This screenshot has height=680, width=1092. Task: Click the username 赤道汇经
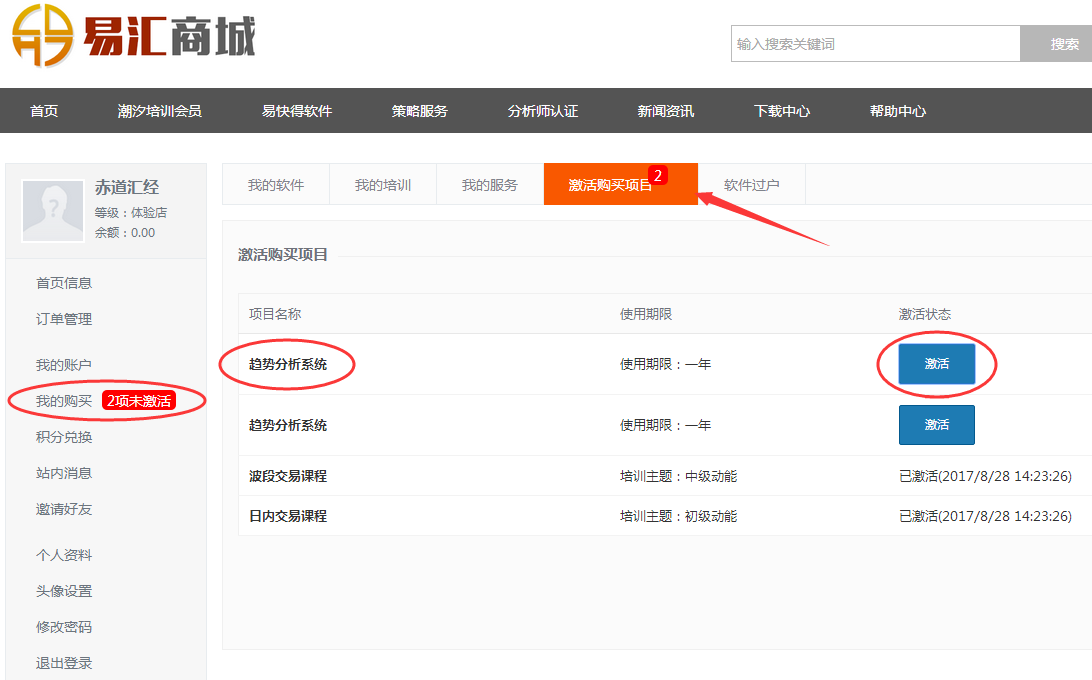127,187
